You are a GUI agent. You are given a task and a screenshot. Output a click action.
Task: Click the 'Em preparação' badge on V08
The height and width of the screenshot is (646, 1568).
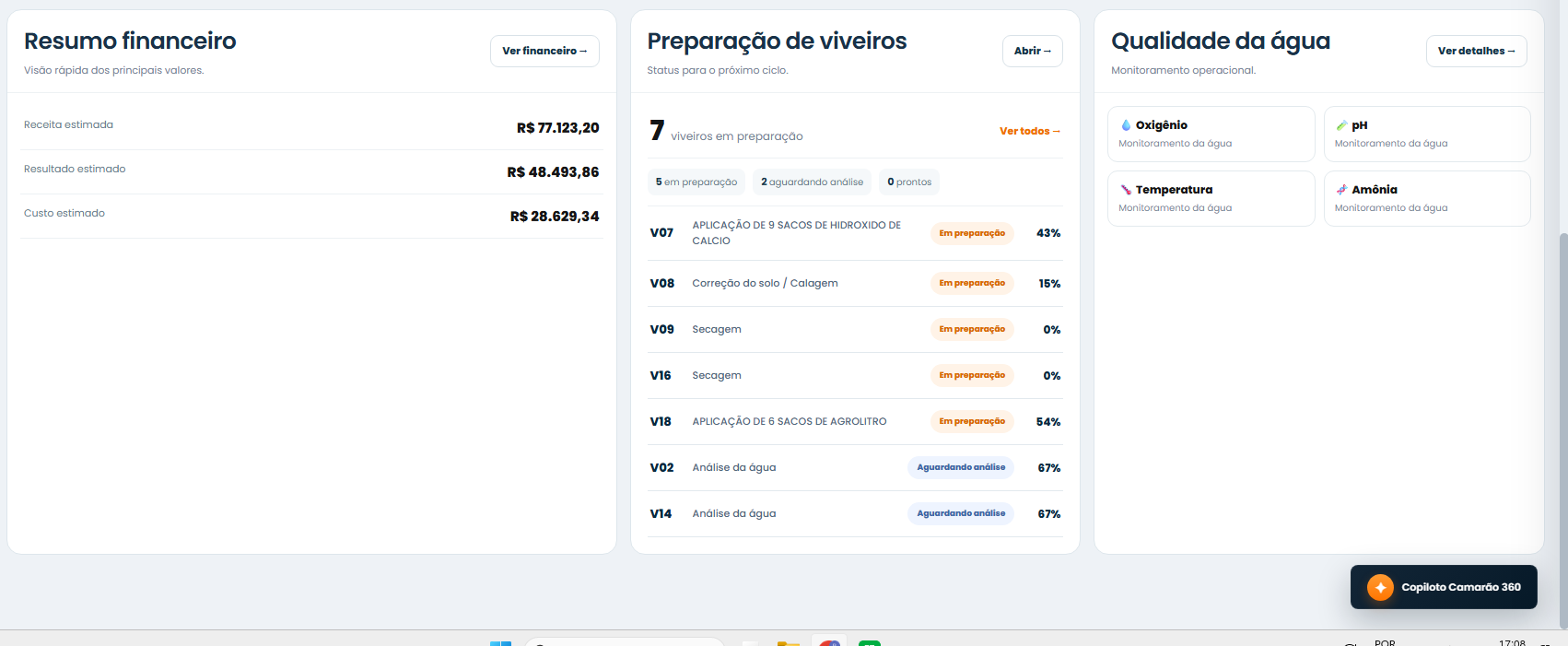coord(972,283)
